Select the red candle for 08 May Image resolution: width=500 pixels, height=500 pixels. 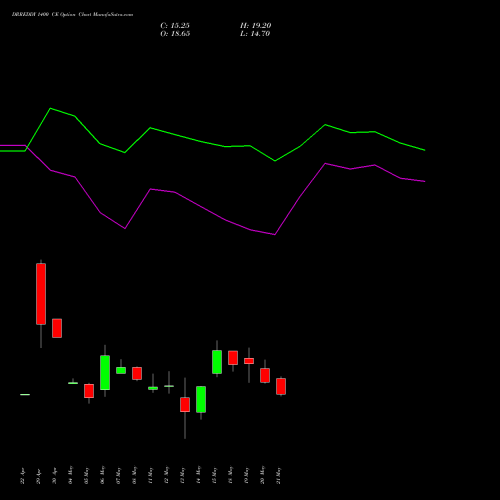(x=137, y=373)
